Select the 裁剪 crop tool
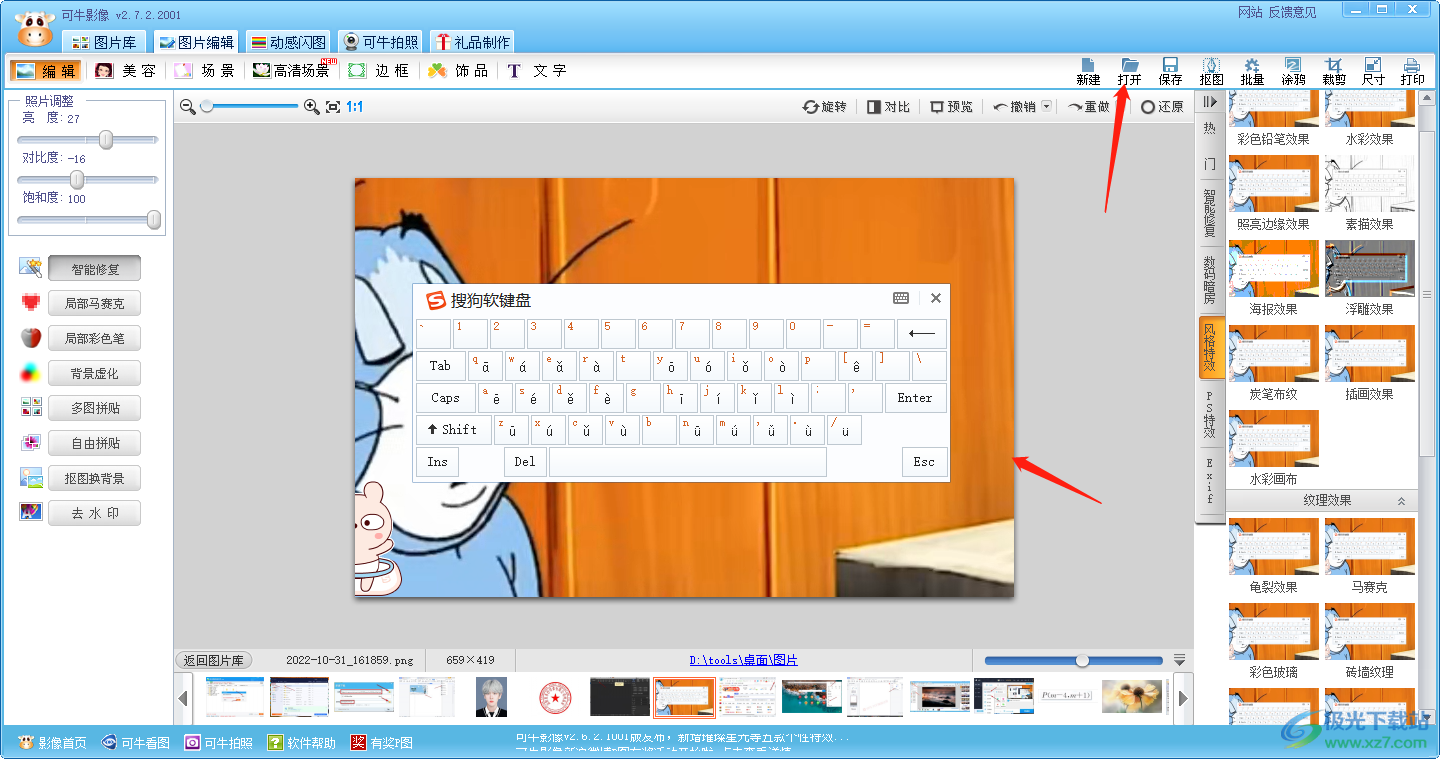 tap(1334, 71)
